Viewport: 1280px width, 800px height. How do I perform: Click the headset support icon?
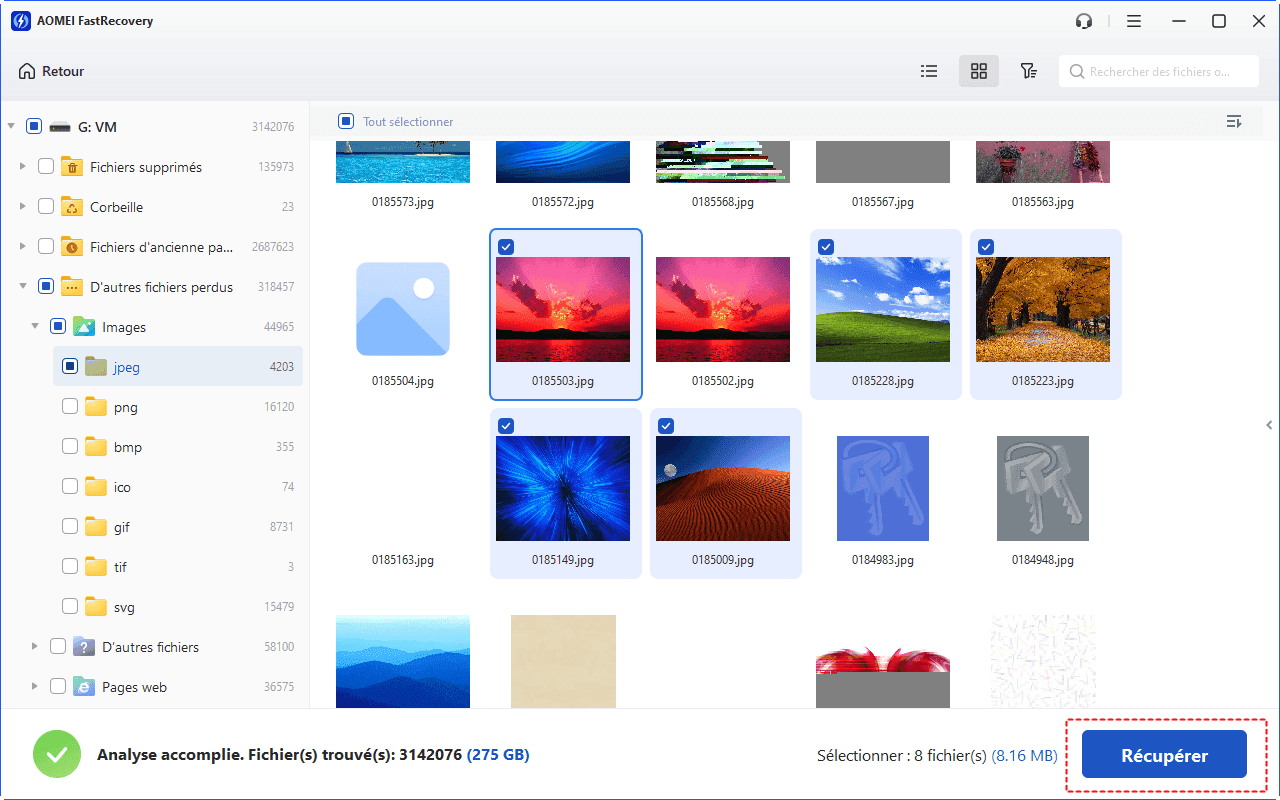[x=1084, y=21]
